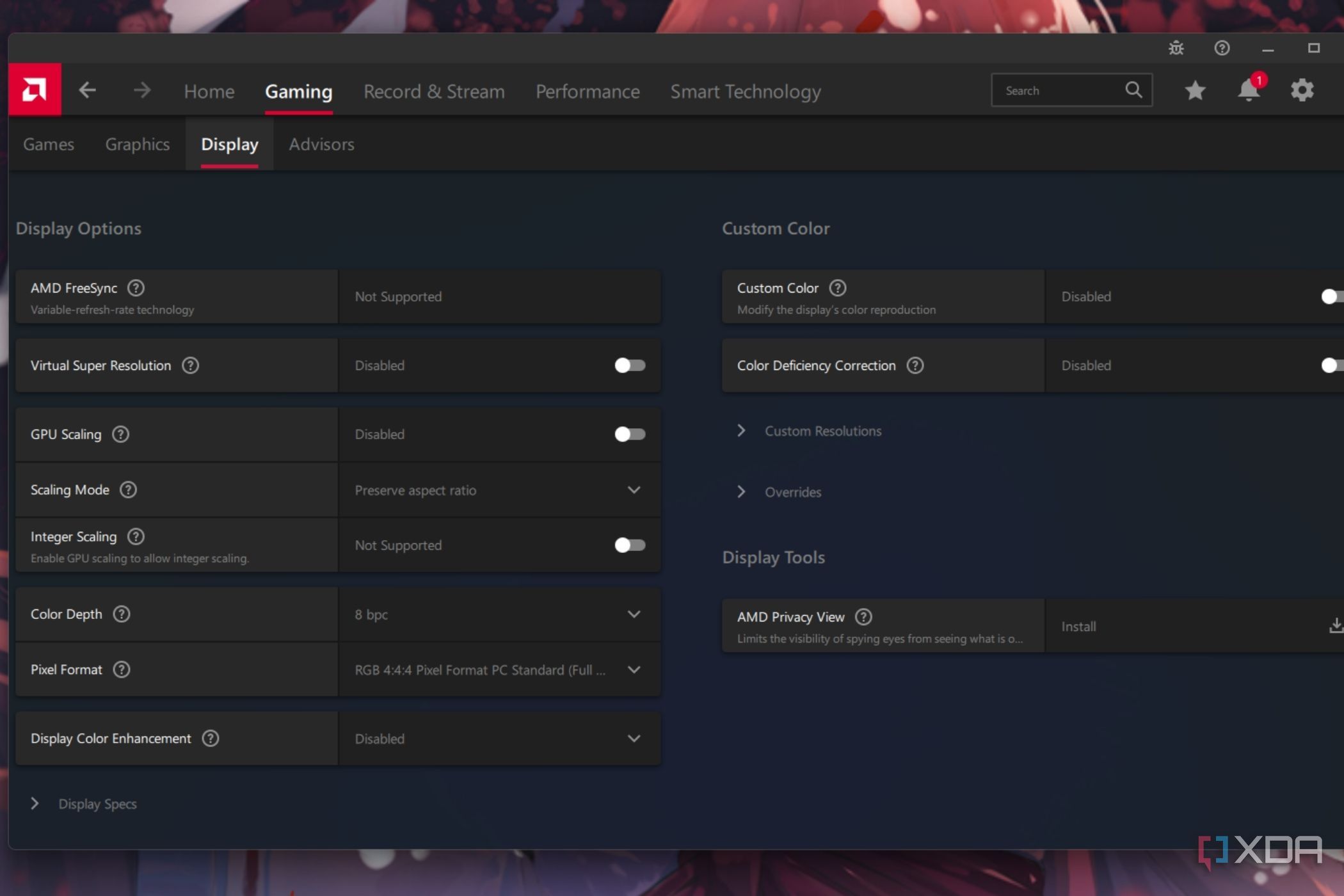Screen dimensions: 1344x896
Task: Click the Search input field
Action: coord(1059,90)
